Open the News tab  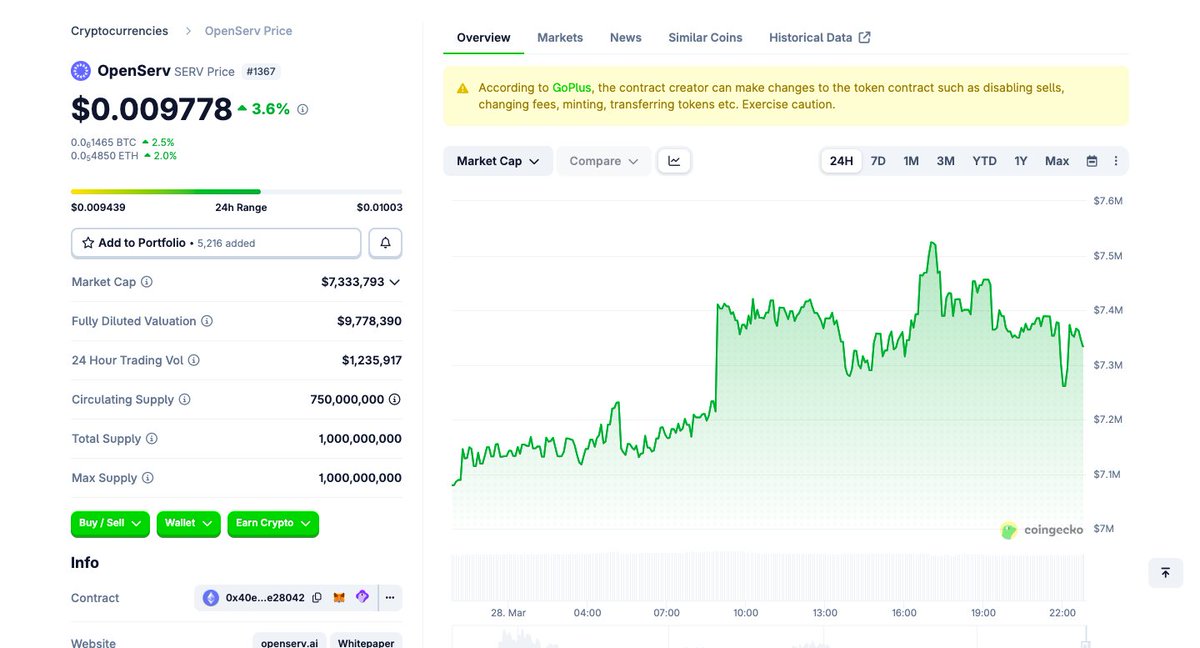click(626, 37)
